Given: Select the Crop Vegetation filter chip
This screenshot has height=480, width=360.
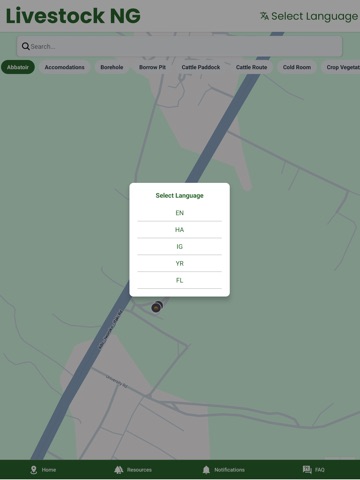Looking at the screenshot, I should pyautogui.click(x=341, y=67).
